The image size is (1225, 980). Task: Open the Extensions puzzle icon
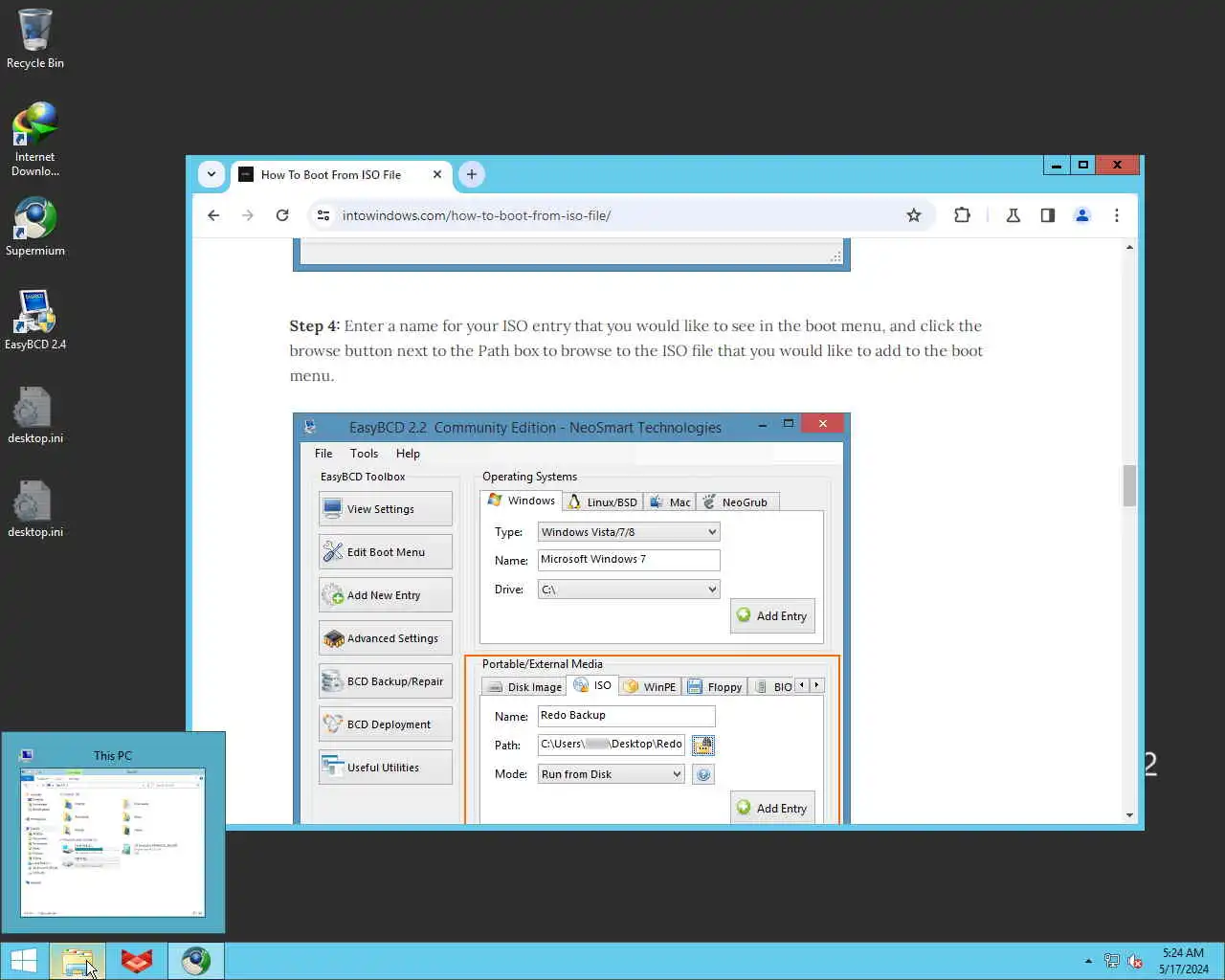click(x=962, y=215)
